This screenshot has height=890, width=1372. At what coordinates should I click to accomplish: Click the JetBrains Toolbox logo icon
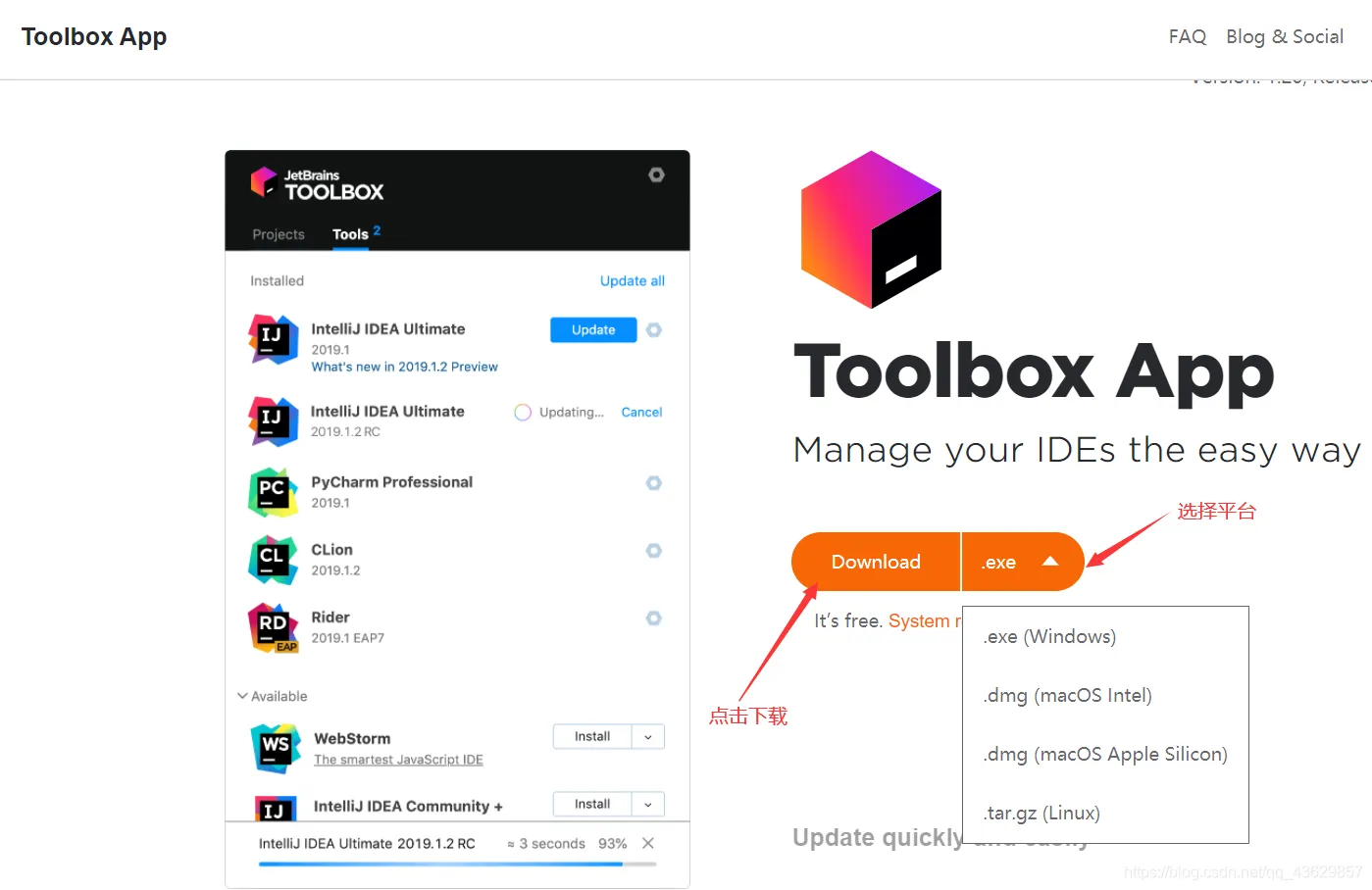click(x=264, y=182)
